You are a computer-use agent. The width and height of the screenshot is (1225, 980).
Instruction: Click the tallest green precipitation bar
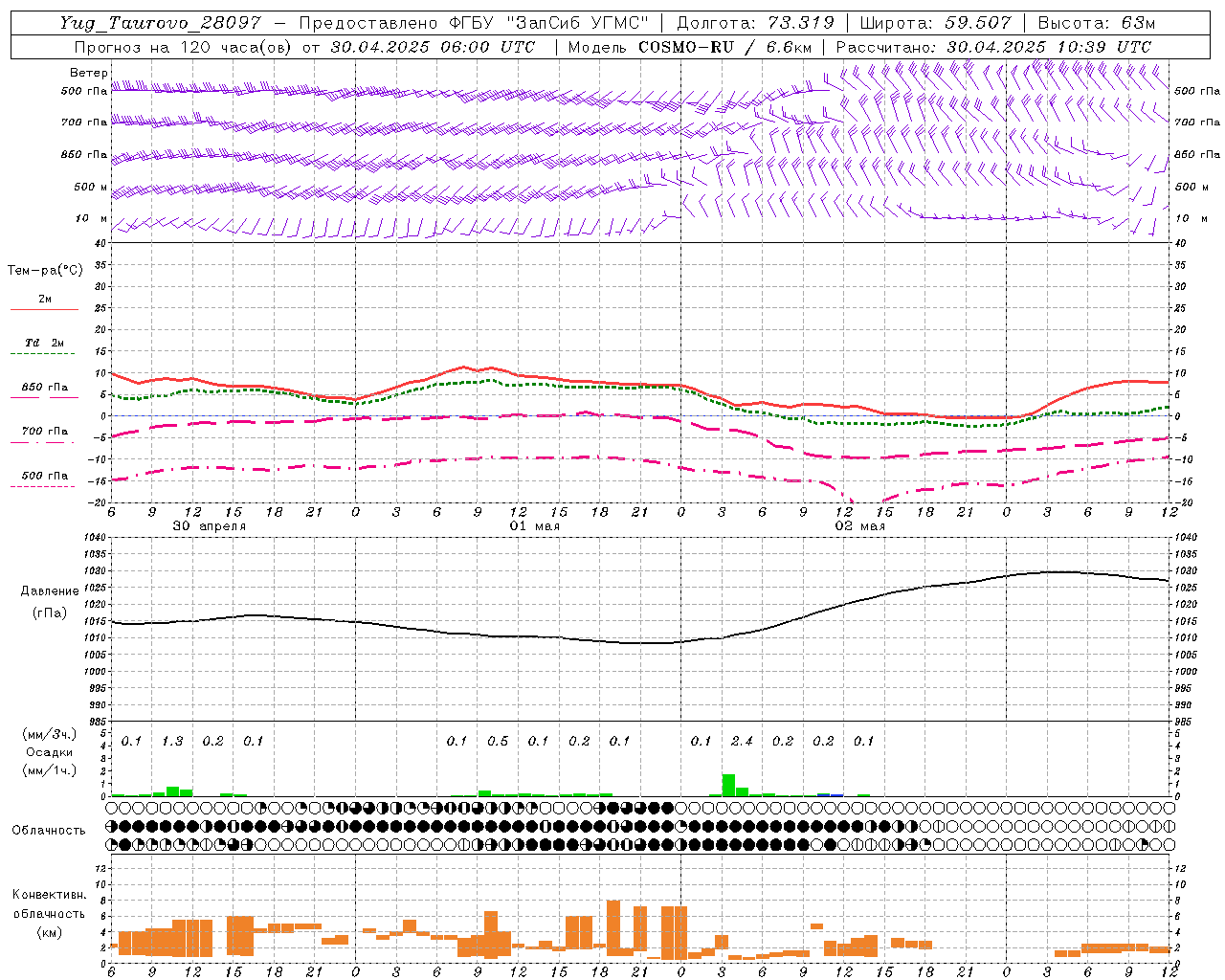pyautogui.click(x=728, y=785)
